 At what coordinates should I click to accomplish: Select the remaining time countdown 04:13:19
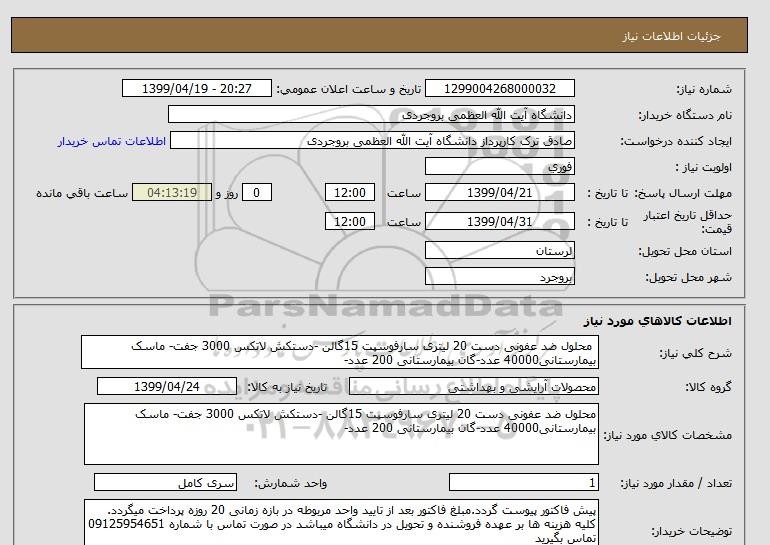click(172, 192)
